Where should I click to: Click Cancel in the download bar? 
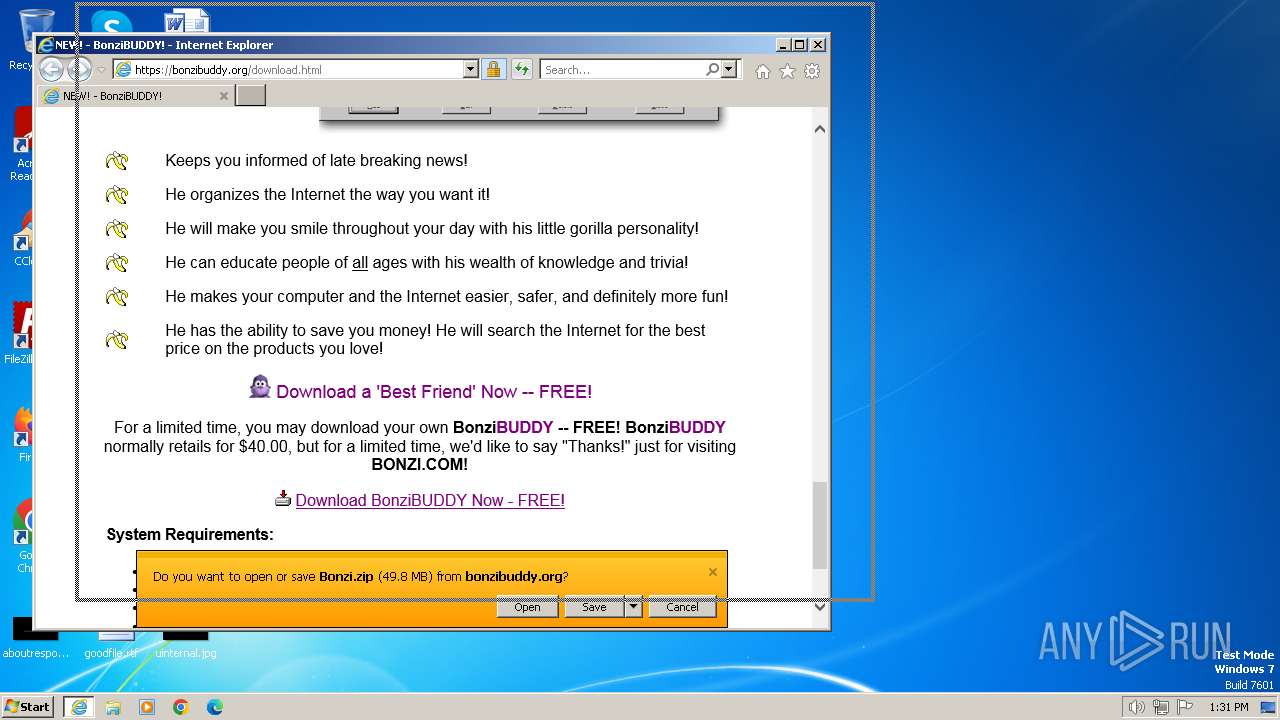(682, 607)
